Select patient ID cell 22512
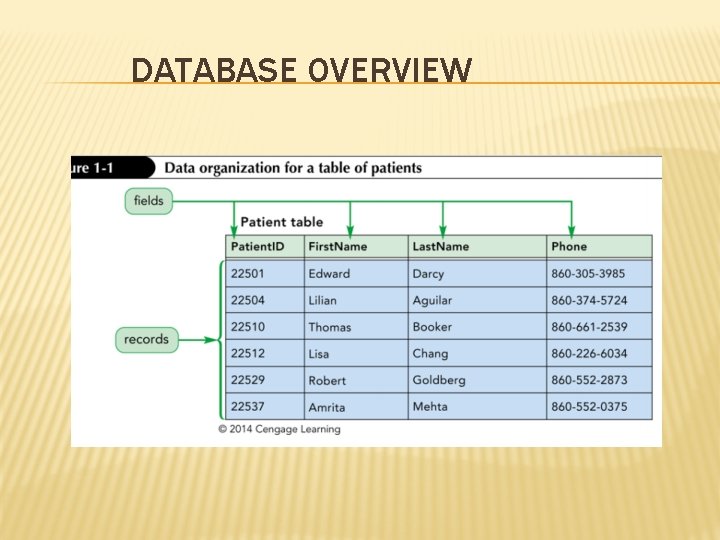This screenshot has width=720, height=540. (265, 354)
